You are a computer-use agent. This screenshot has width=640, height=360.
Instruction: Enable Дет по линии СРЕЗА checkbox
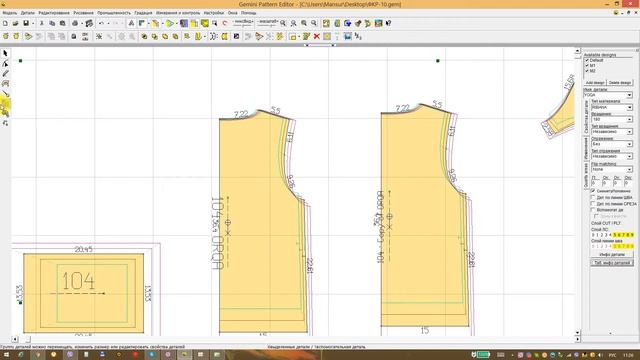coord(593,204)
